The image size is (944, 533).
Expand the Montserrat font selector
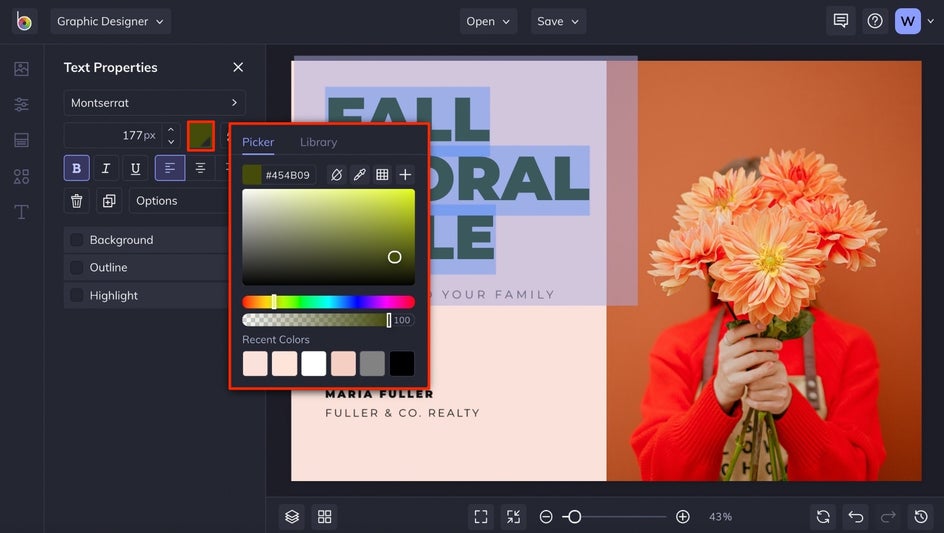[155, 103]
